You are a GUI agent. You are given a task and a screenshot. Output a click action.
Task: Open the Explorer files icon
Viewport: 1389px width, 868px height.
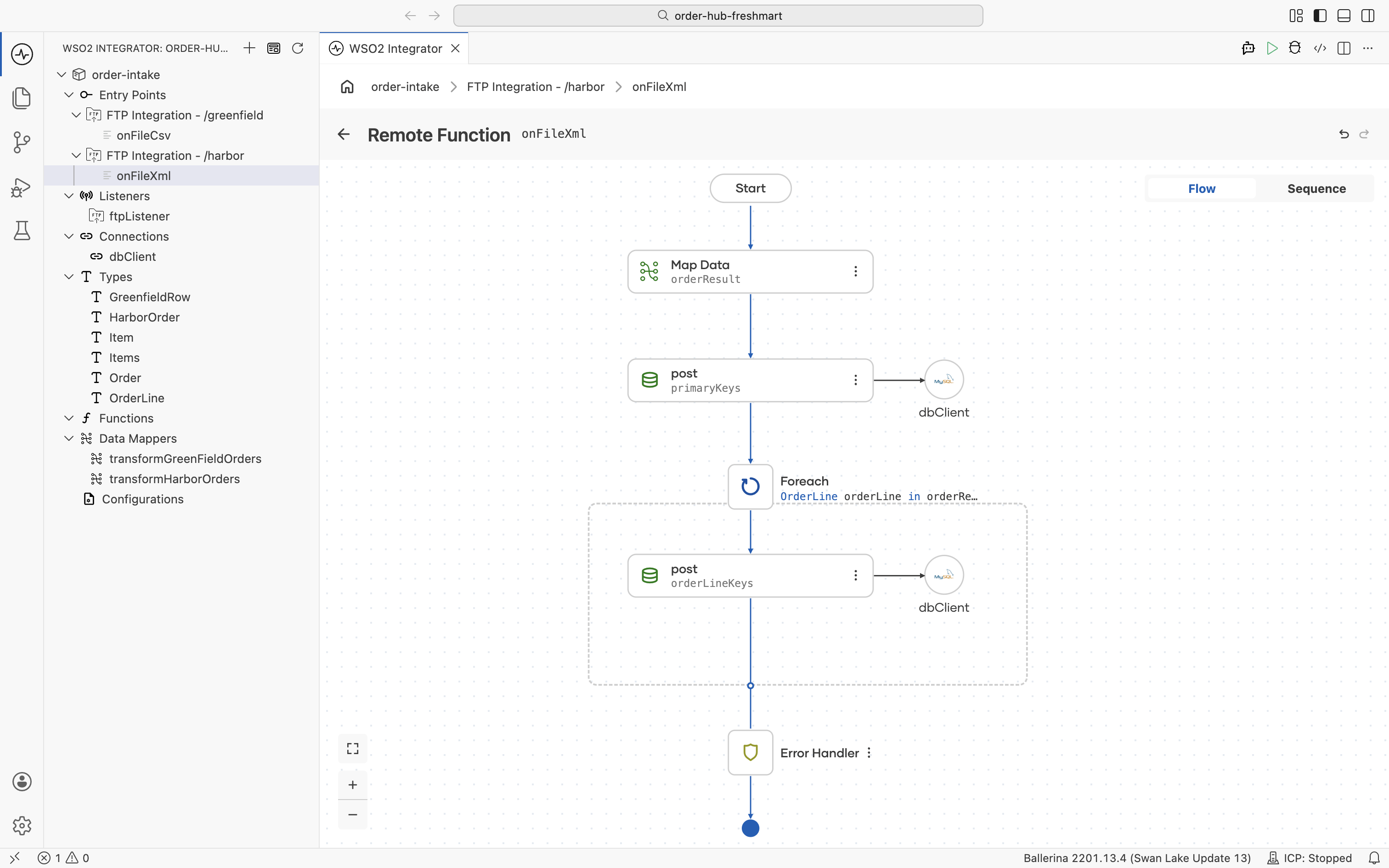22,98
